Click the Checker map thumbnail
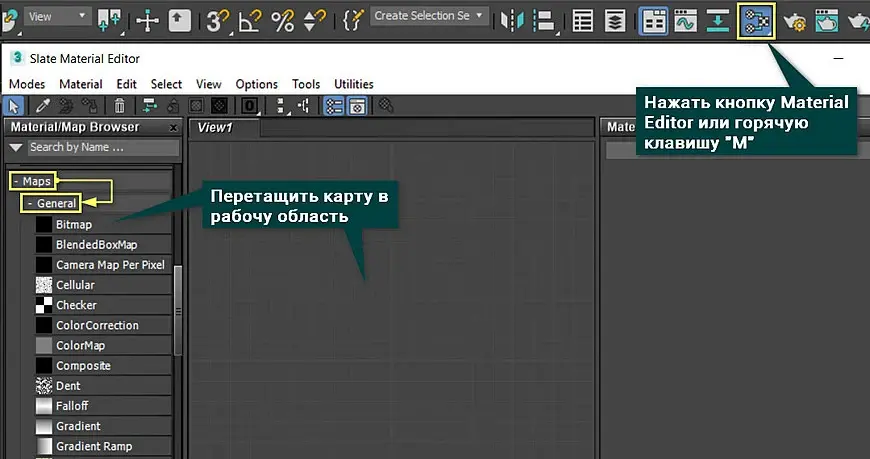This screenshot has width=870, height=459. coord(44,305)
